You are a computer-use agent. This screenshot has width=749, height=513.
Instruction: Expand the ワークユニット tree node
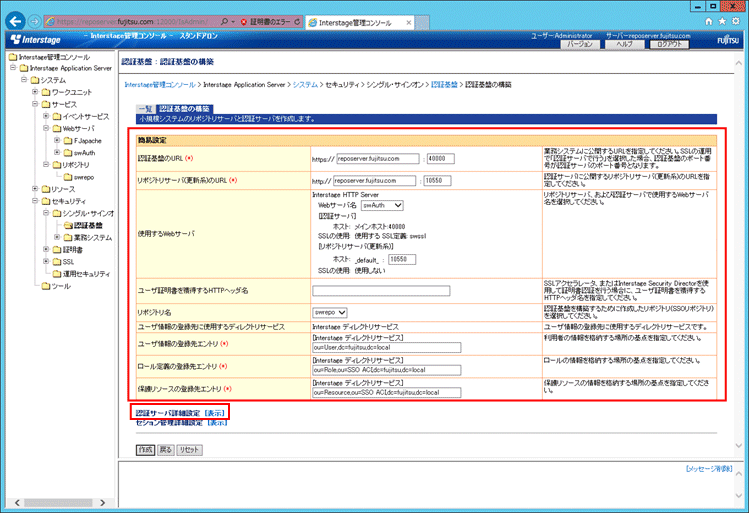point(35,92)
